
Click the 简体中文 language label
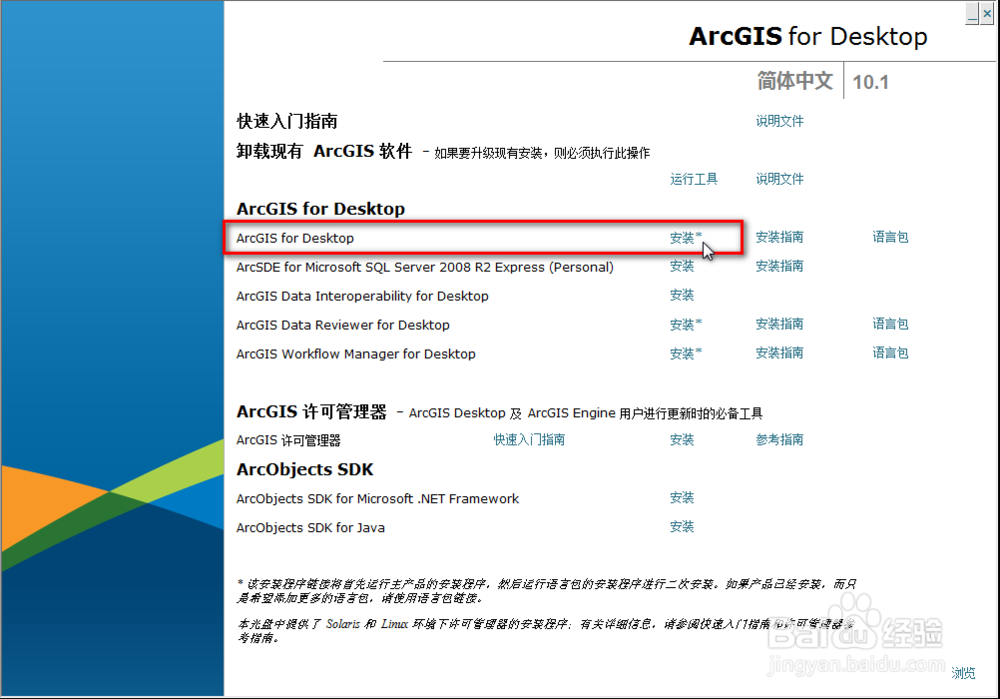[795, 81]
